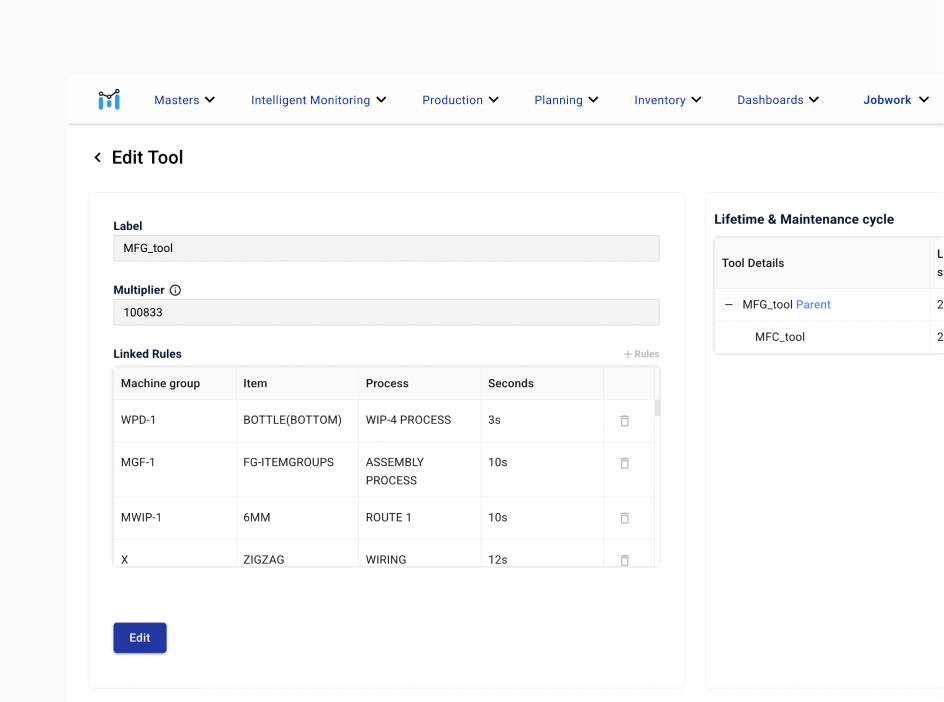Delete the MWIP-1 linked rule
Image resolution: width=944 pixels, height=702 pixels.
click(624, 518)
